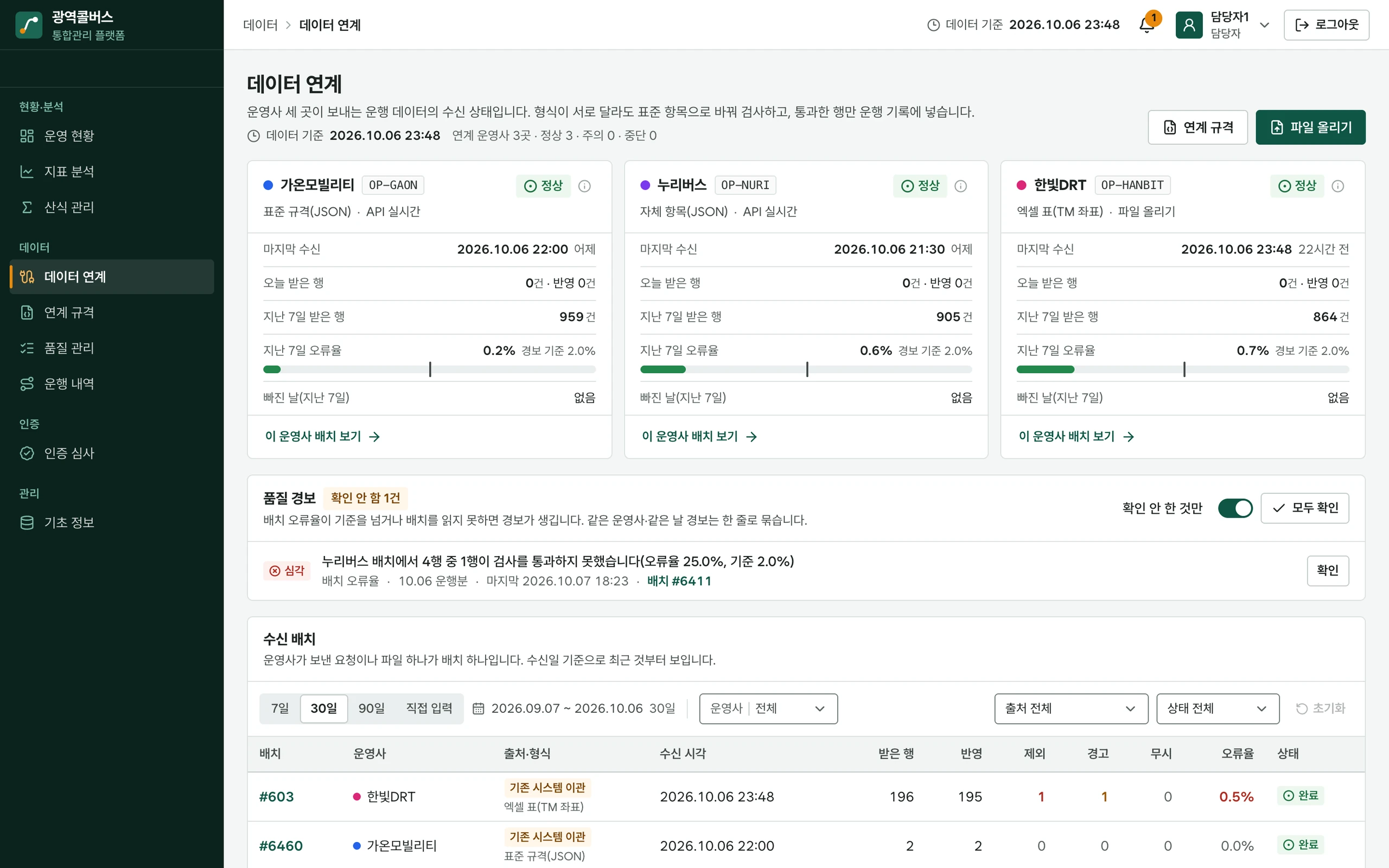Open the notification bell

(1147, 25)
